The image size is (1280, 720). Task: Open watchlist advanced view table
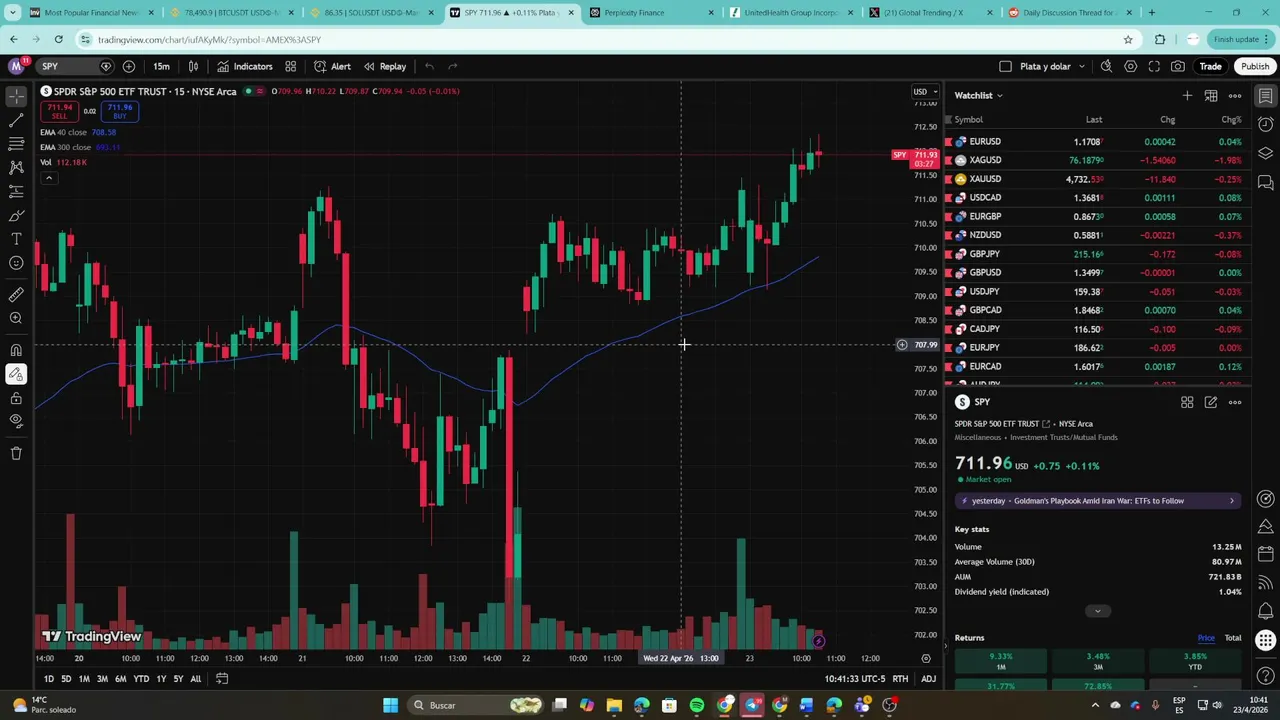(1211, 95)
